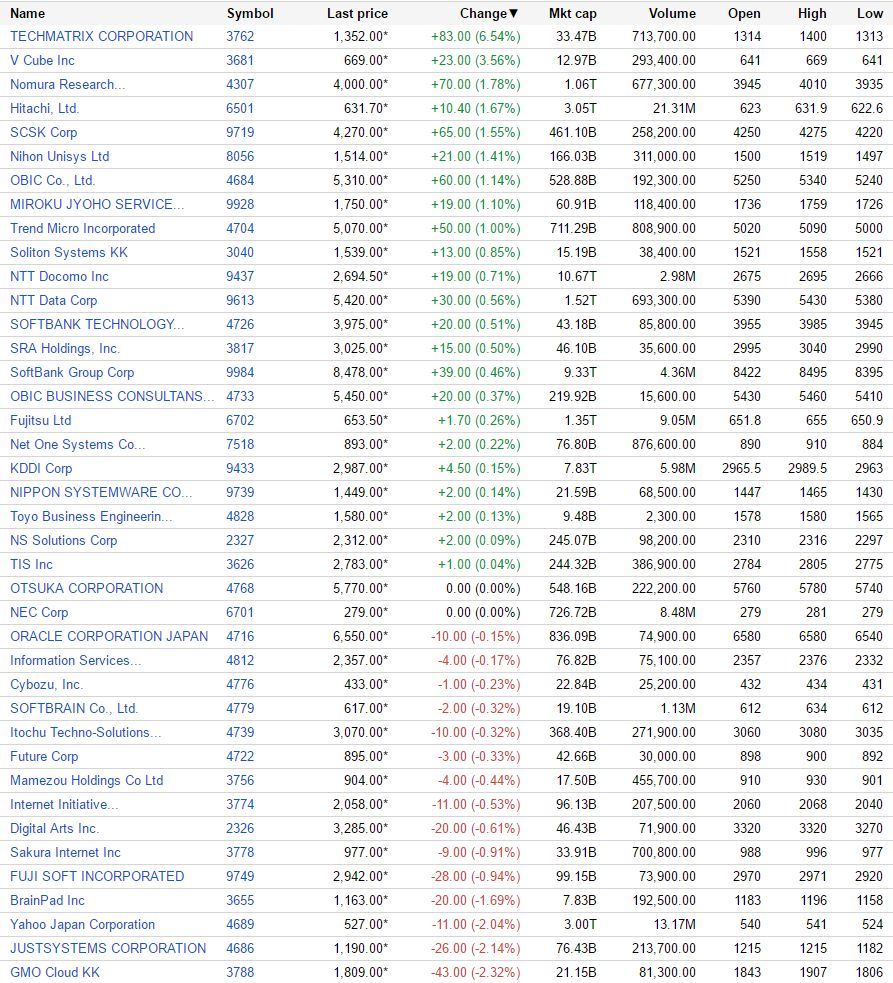Screen dimensions: 893x983
Task: Open Future Corp link
Action: (44, 757)
